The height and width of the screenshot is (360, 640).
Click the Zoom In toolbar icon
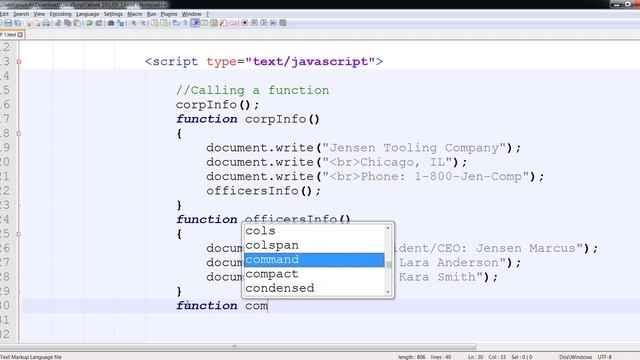click(x=133, y=23)
